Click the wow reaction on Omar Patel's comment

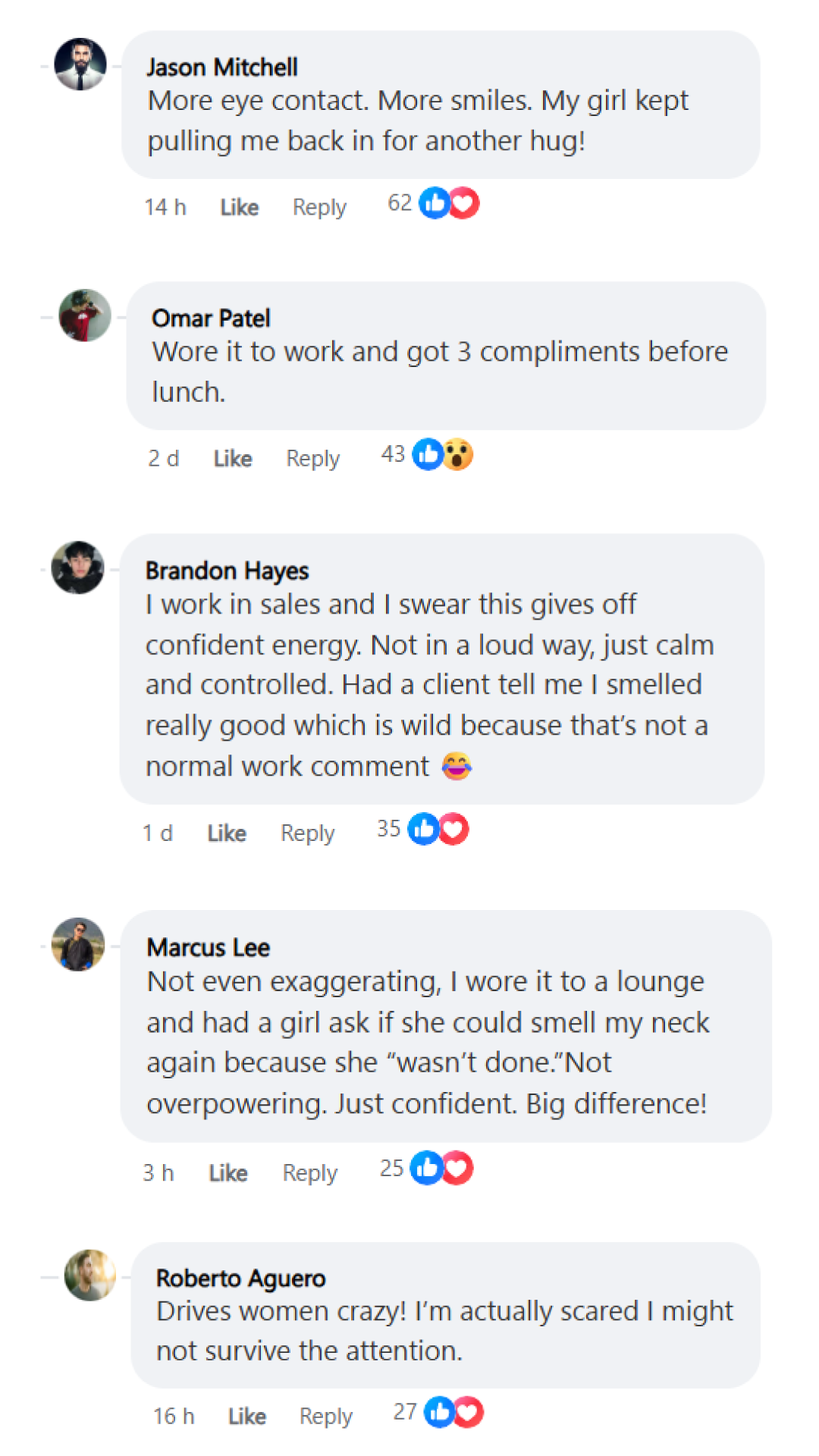[458, 455]
